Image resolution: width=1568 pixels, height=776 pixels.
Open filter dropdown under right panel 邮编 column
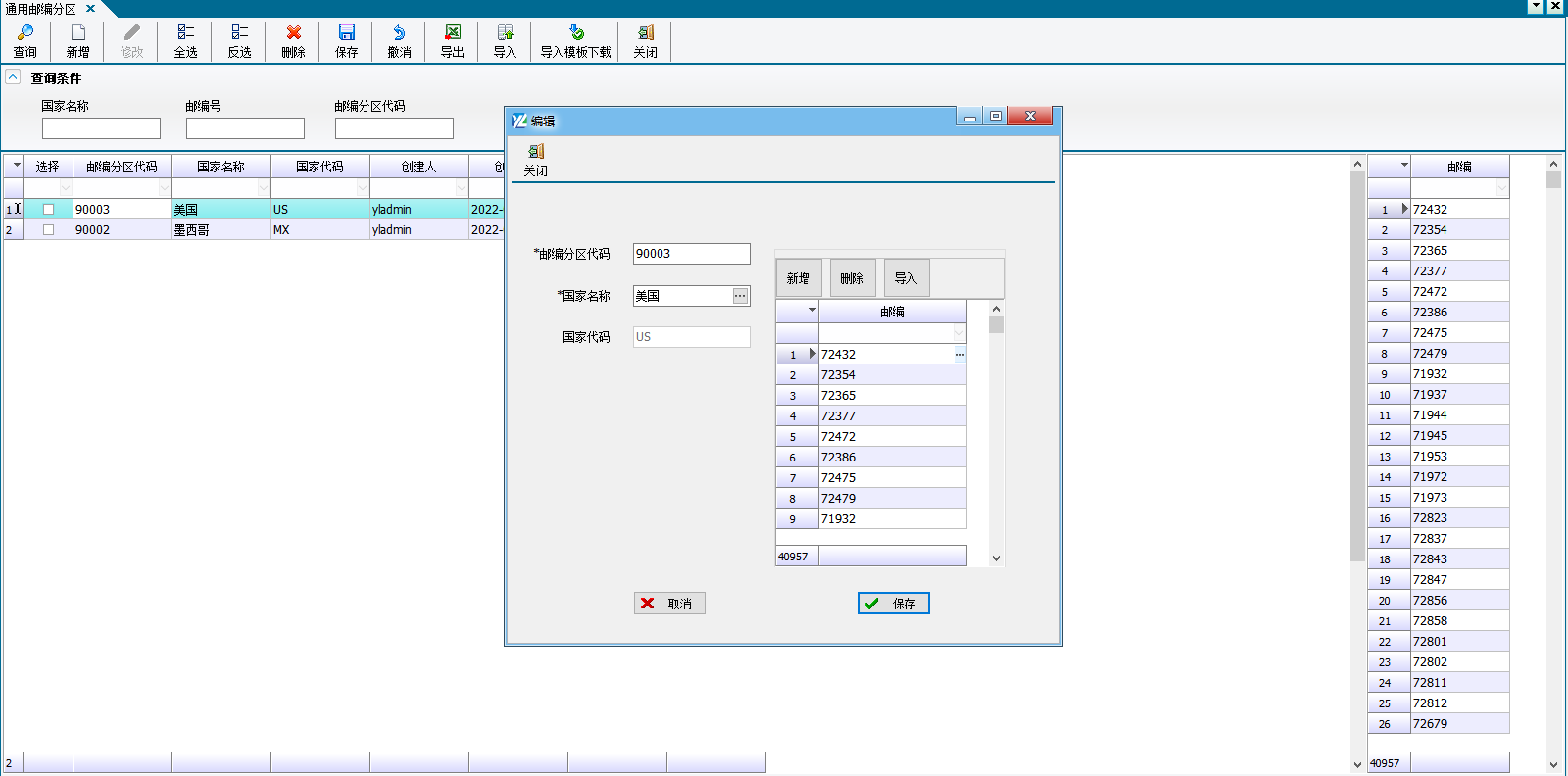pos(1502,187)
